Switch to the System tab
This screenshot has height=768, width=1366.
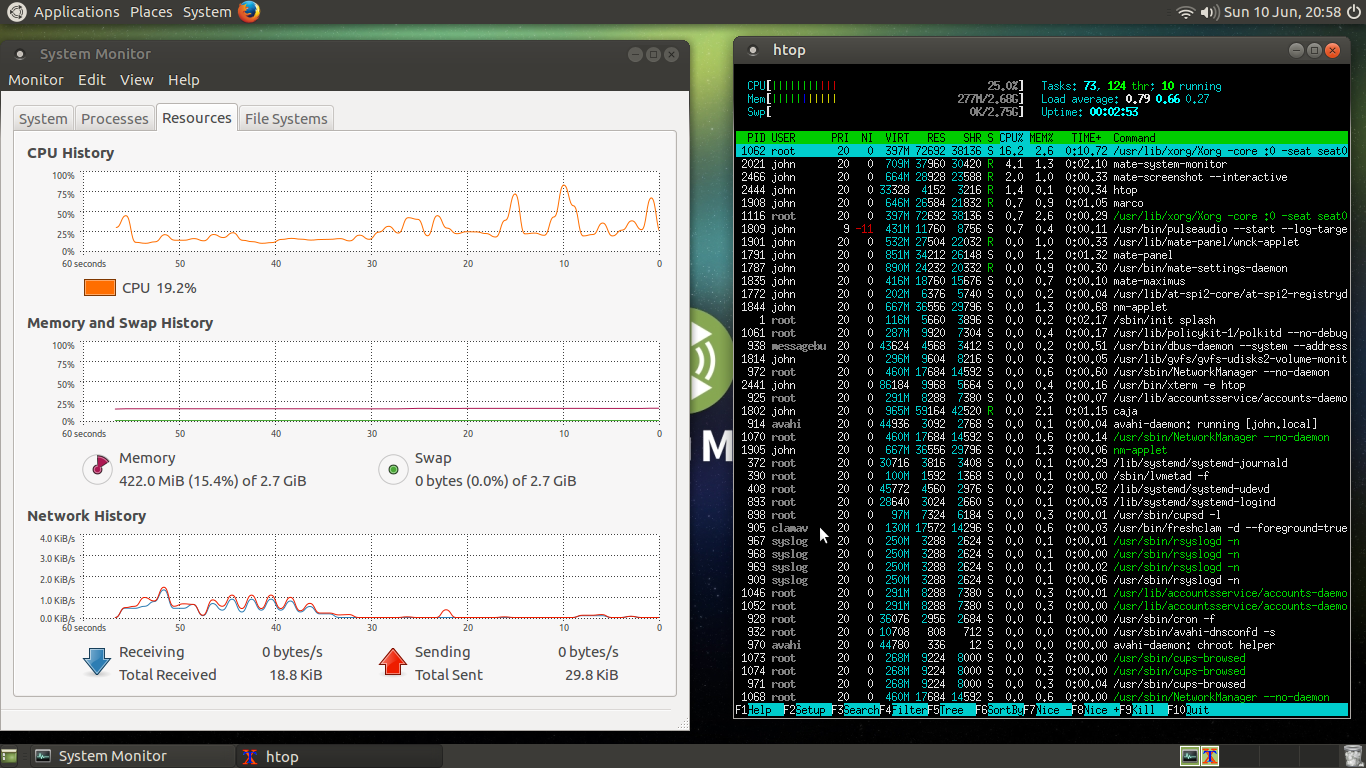coord(44,118)
